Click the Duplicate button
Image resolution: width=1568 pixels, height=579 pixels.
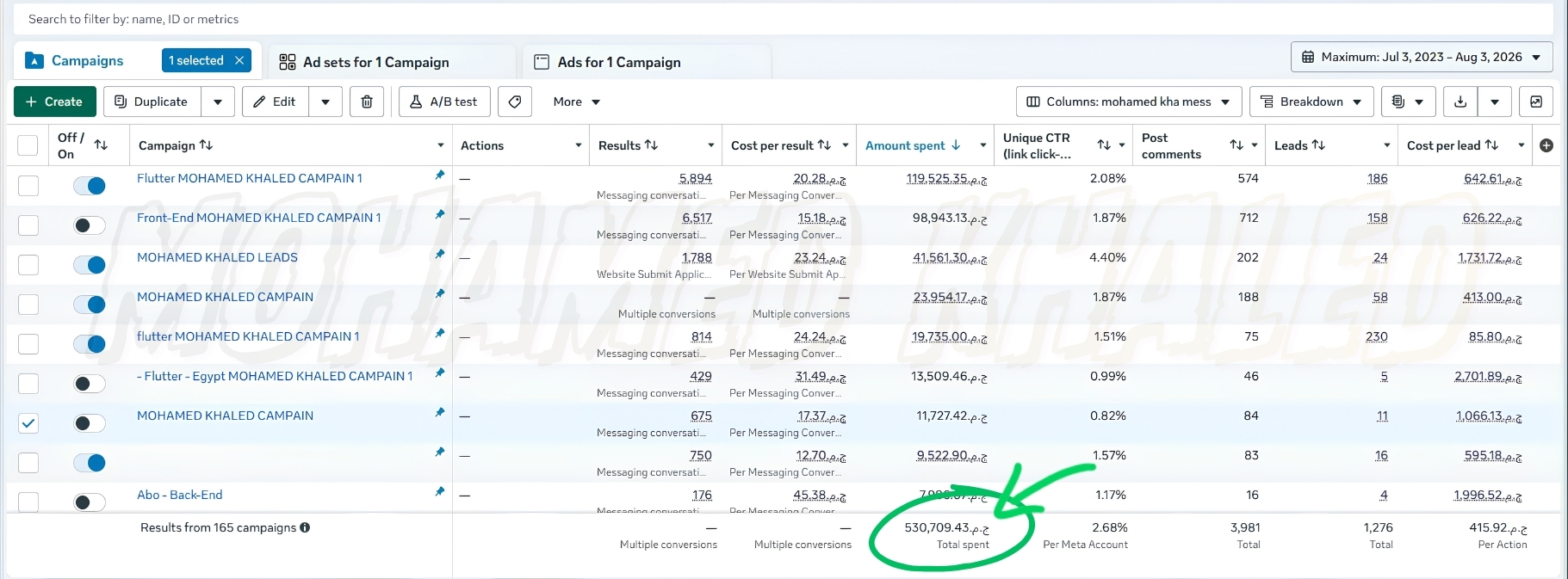tap(152, 102)
